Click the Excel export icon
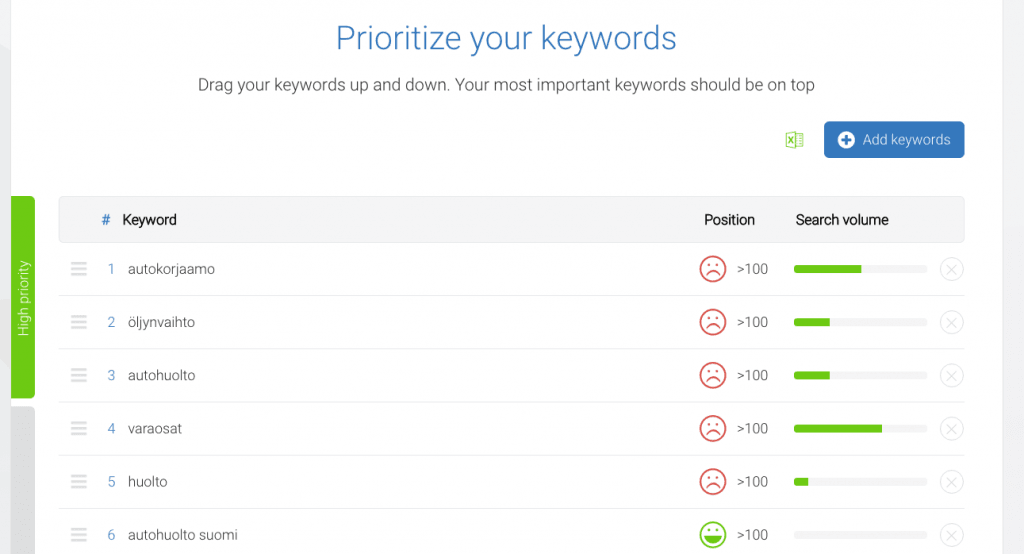Screen dimensions: 1024x554 (795, 140)
